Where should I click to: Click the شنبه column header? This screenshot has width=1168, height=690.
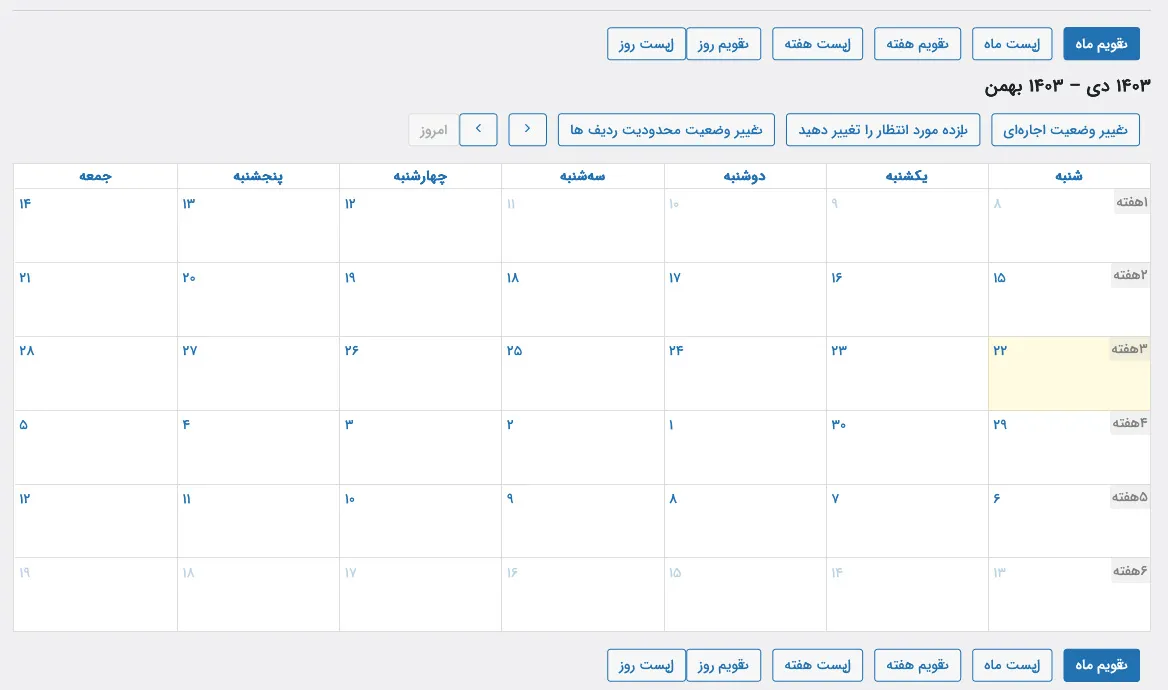point(1069,176)
